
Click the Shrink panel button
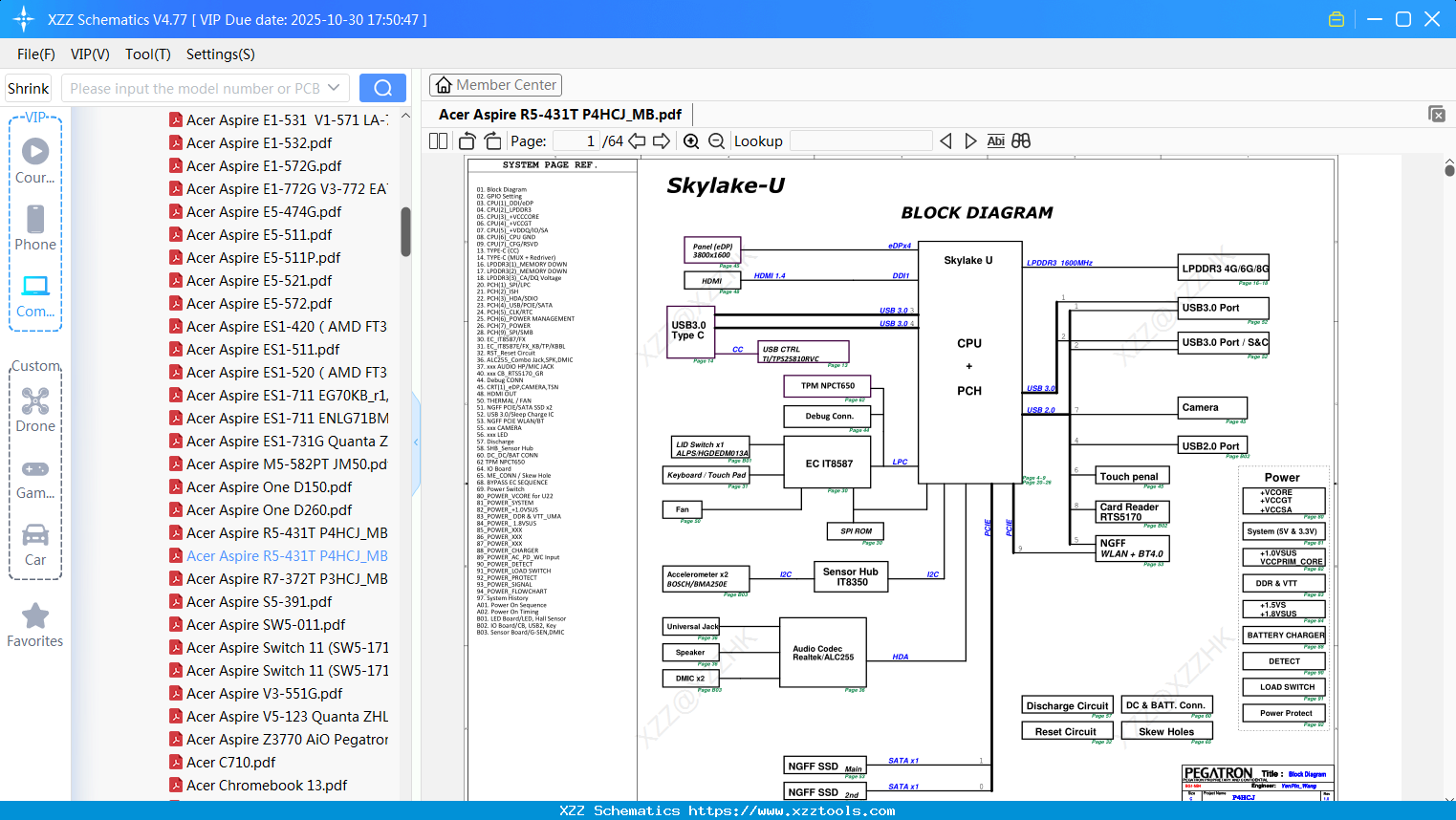28,88
